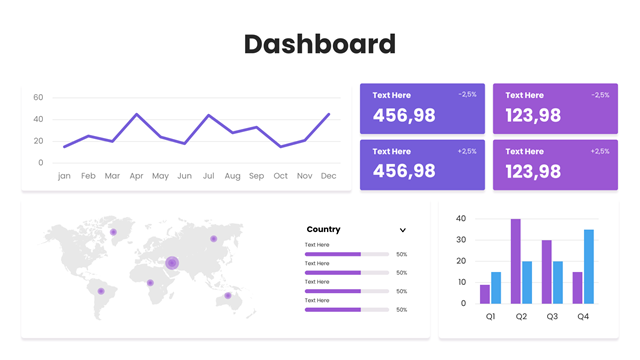The image size is (640, 360).
Task: Select the map marker in South America
Action: (x=101, y=291)
